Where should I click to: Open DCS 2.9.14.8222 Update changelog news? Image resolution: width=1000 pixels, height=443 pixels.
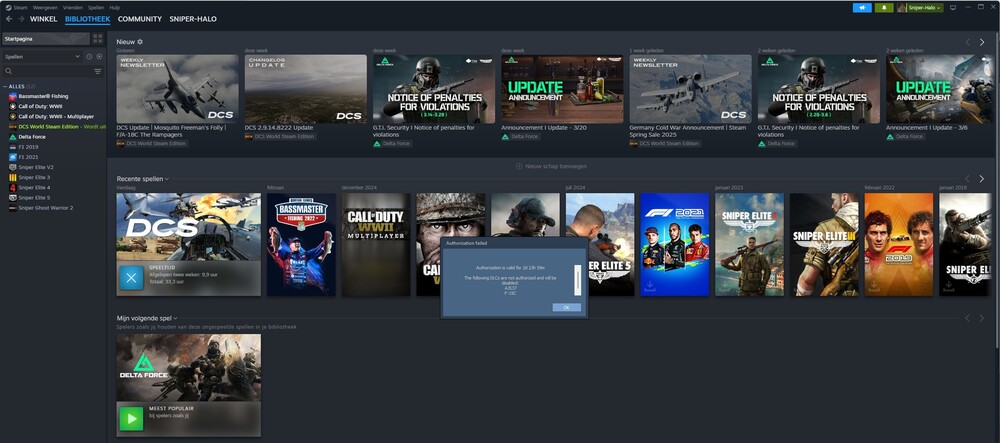305,89
